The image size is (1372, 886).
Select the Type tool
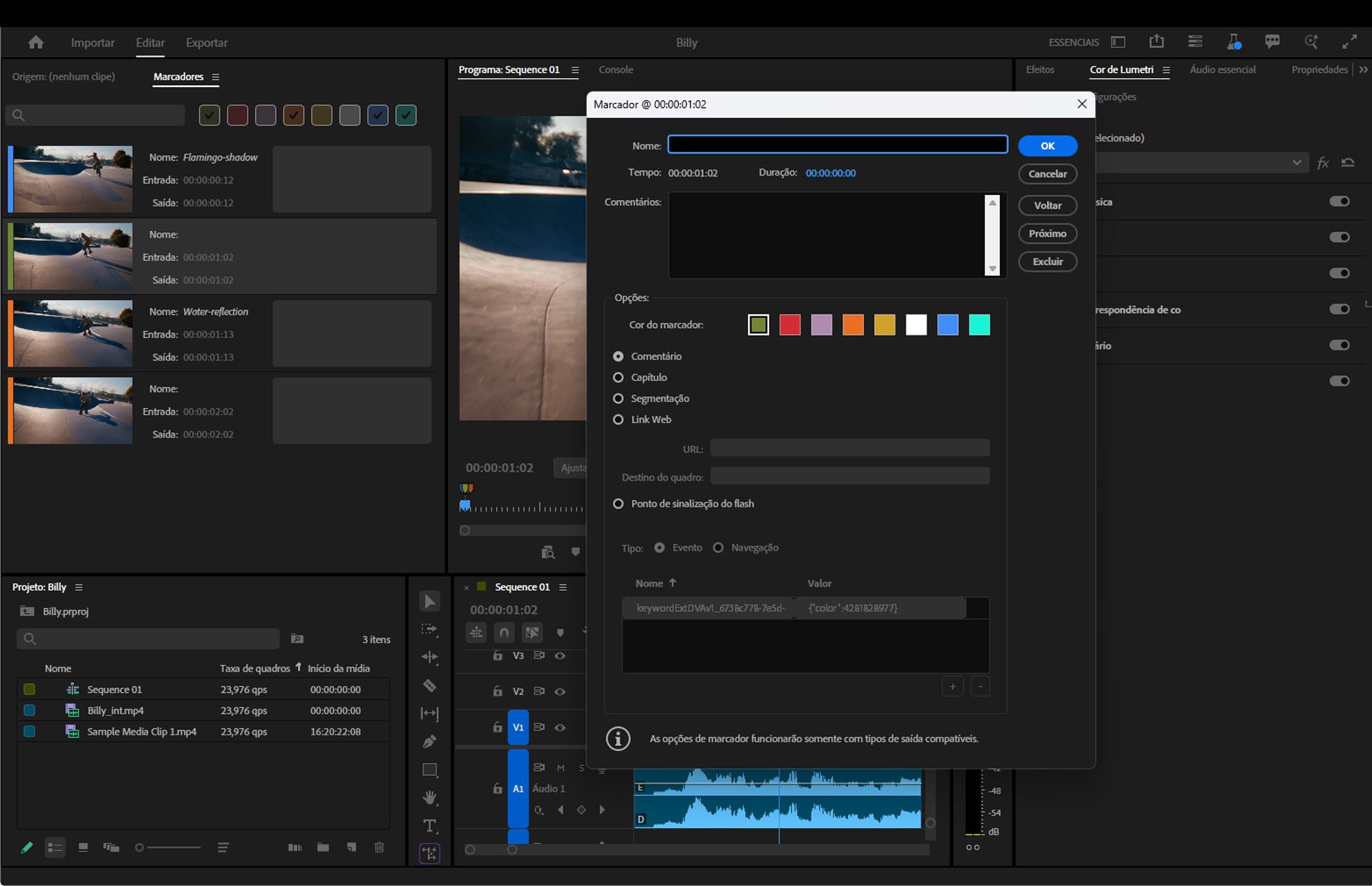click(x=429, y=826)
